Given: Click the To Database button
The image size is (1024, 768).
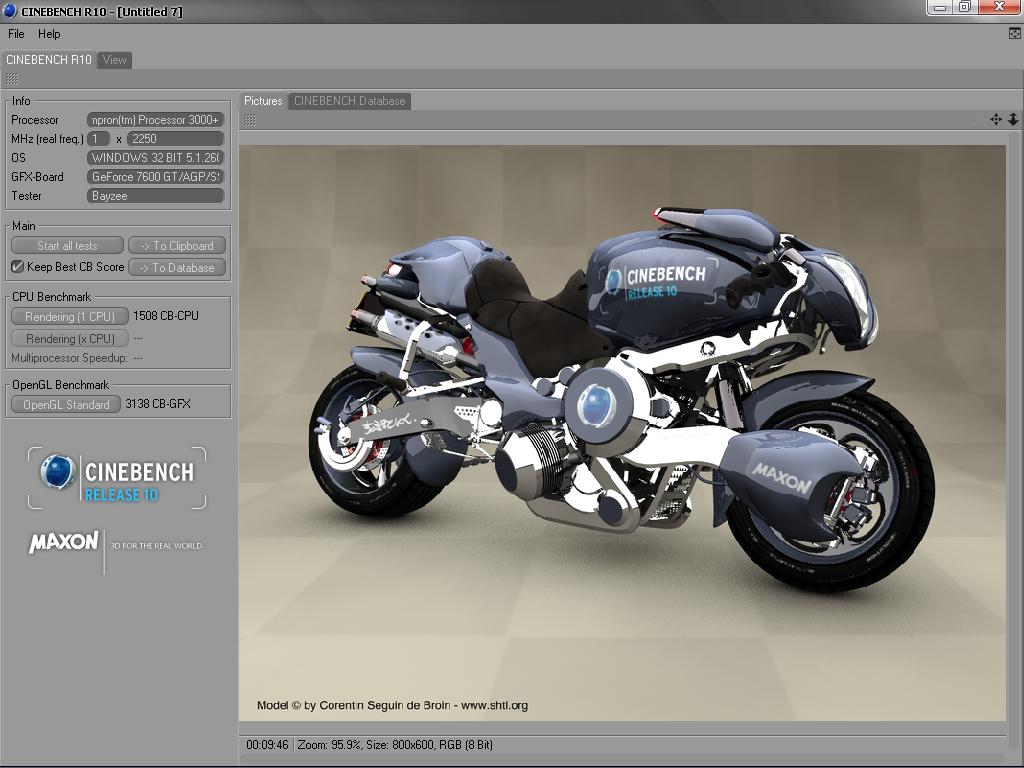Looking at the screenshot, I should click(x=177, y=267).
